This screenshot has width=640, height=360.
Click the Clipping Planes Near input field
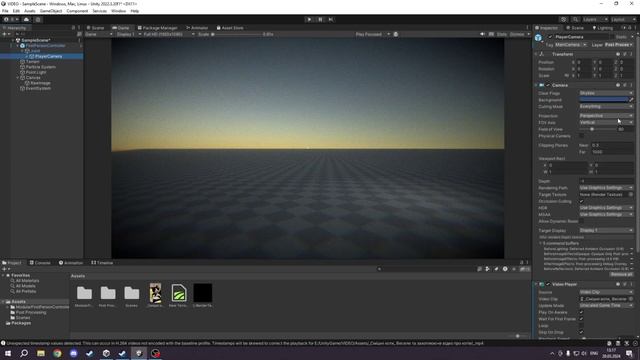click(612, 145)
